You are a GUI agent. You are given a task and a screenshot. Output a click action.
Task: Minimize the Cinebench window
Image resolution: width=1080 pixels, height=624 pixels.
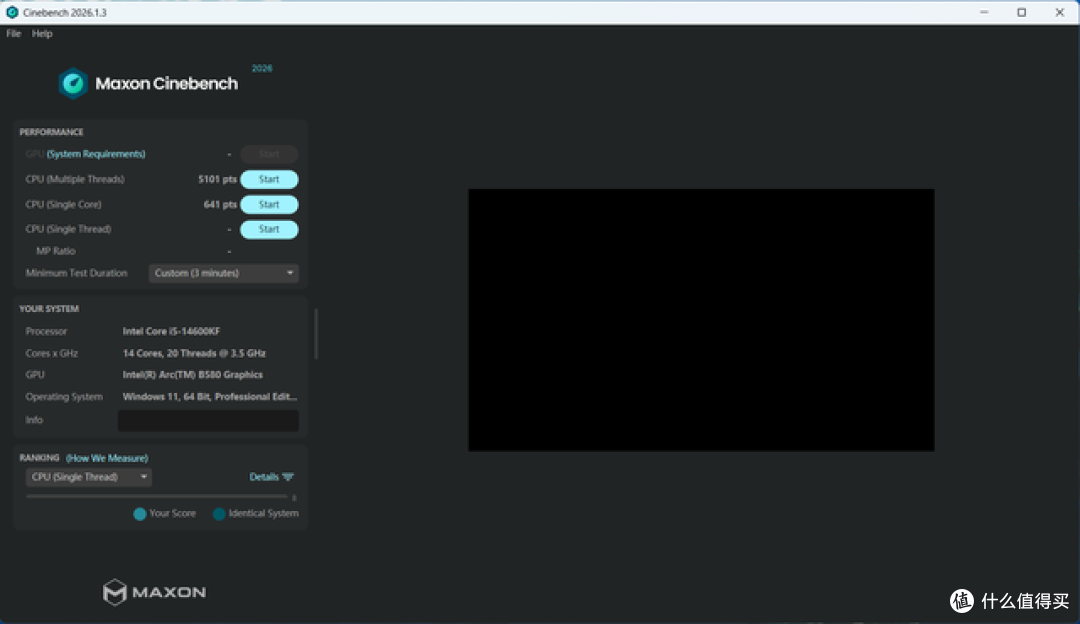point(984,12)
